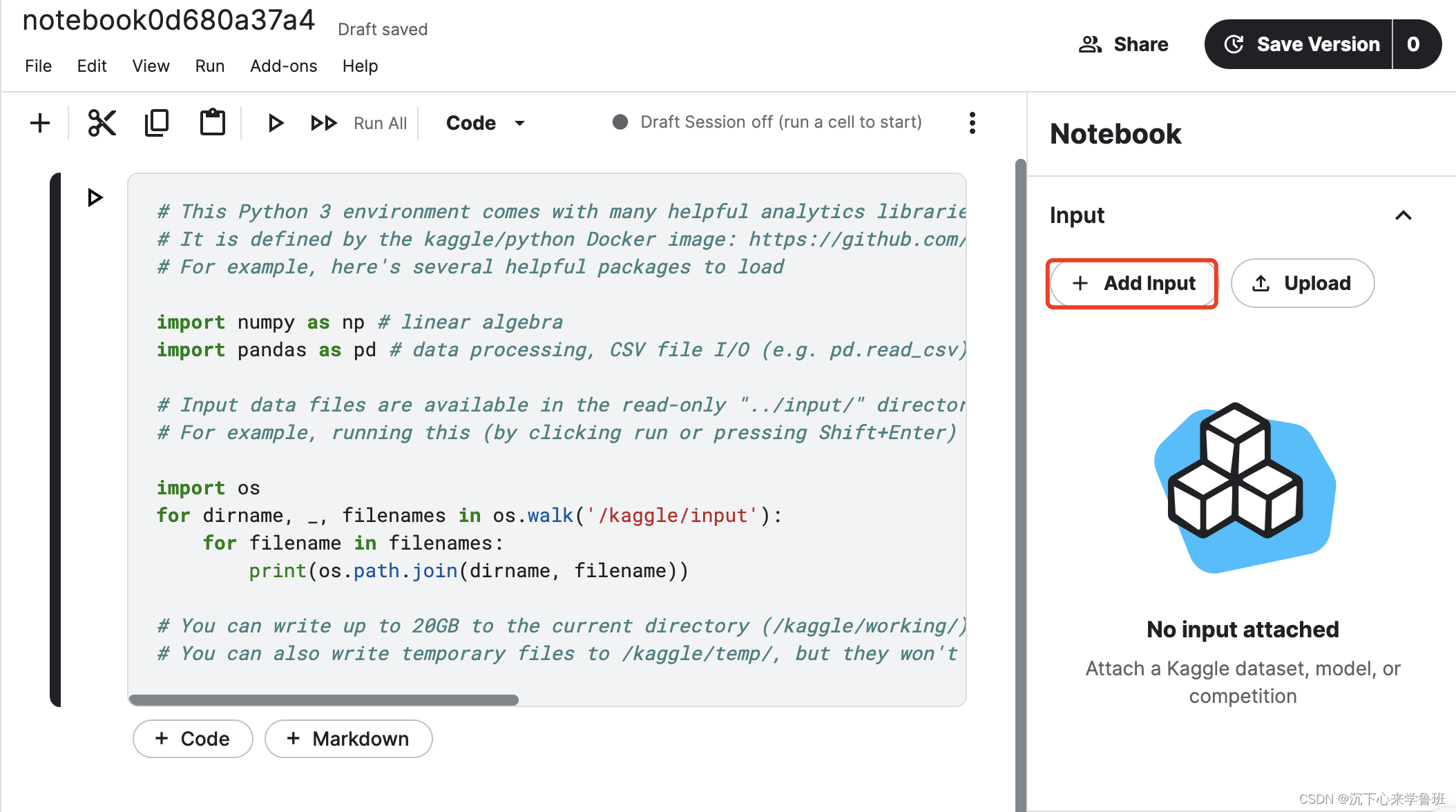1456x812 pixels.
Task: Click the Upload button
Action: 1301,282
